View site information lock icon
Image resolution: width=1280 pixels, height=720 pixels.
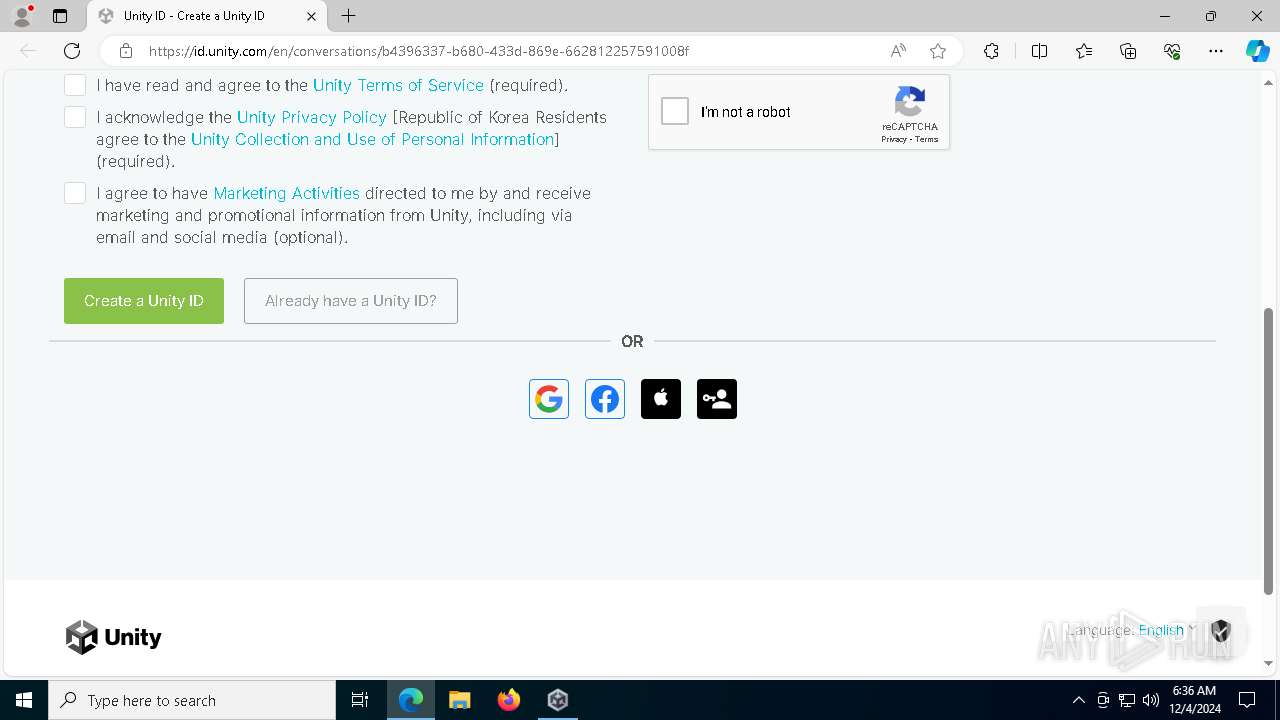click(126, 51)
